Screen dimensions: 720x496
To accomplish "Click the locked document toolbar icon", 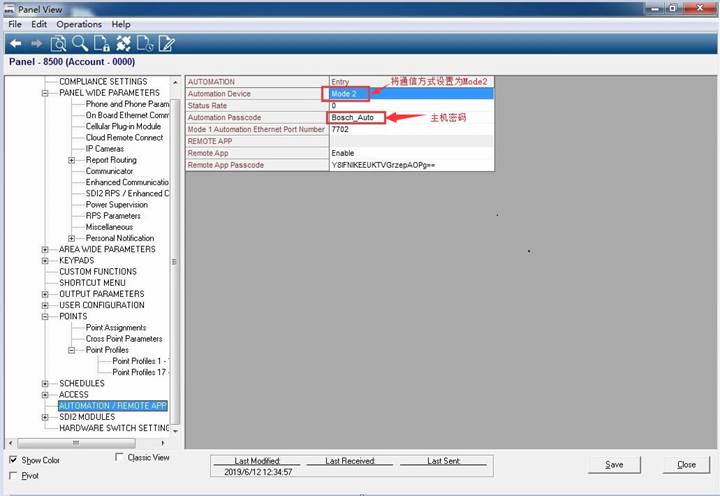I will click(x=101, y=44).
